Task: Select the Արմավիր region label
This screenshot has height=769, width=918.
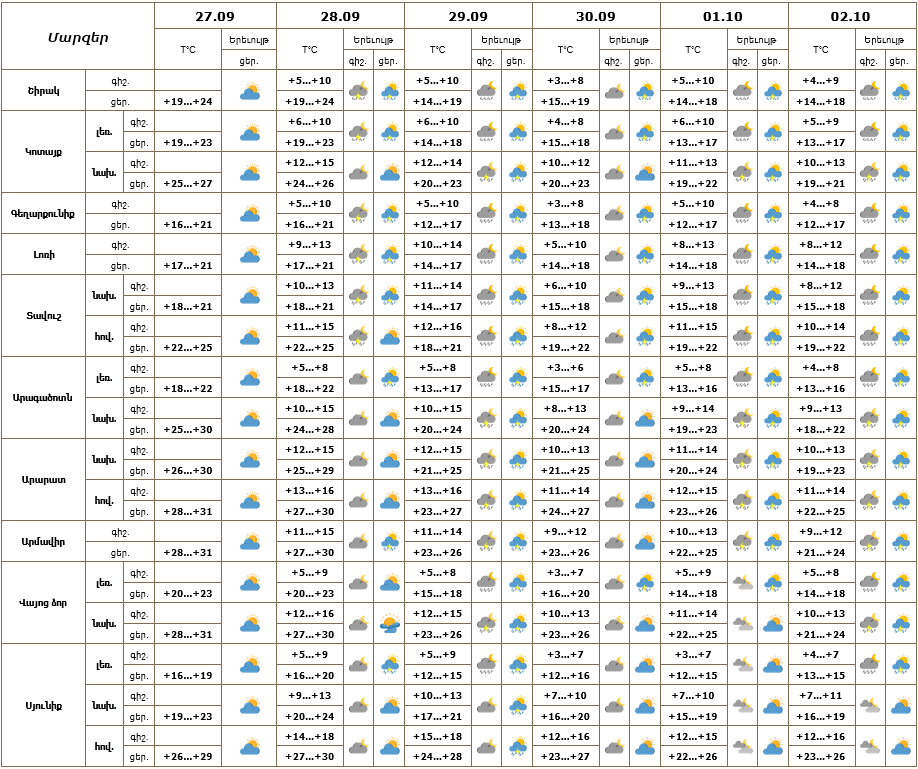Action: tap(43, 542)
